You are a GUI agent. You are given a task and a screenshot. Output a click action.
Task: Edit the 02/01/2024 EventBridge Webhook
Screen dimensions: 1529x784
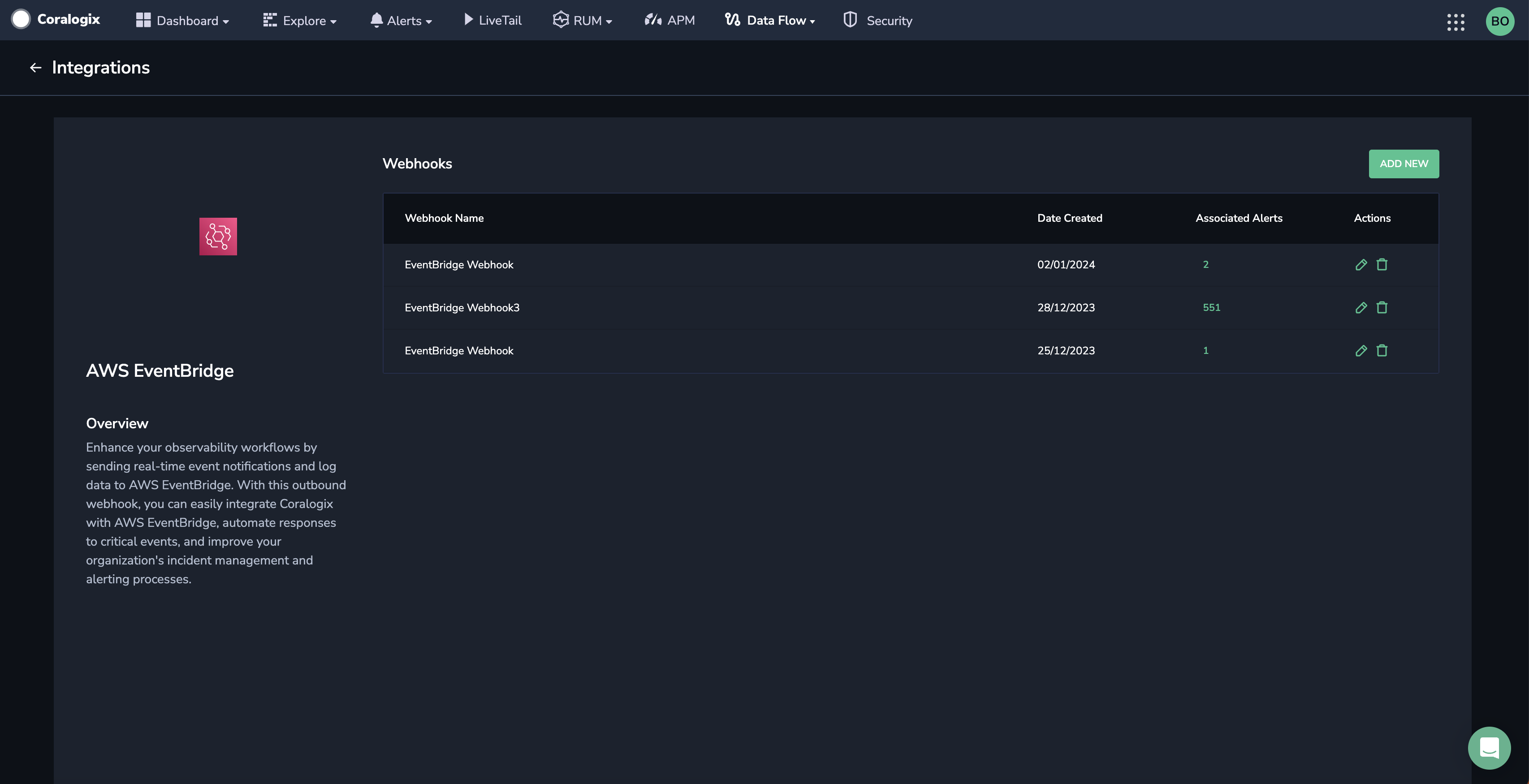pyautogui.click(x=1361, y=265)
